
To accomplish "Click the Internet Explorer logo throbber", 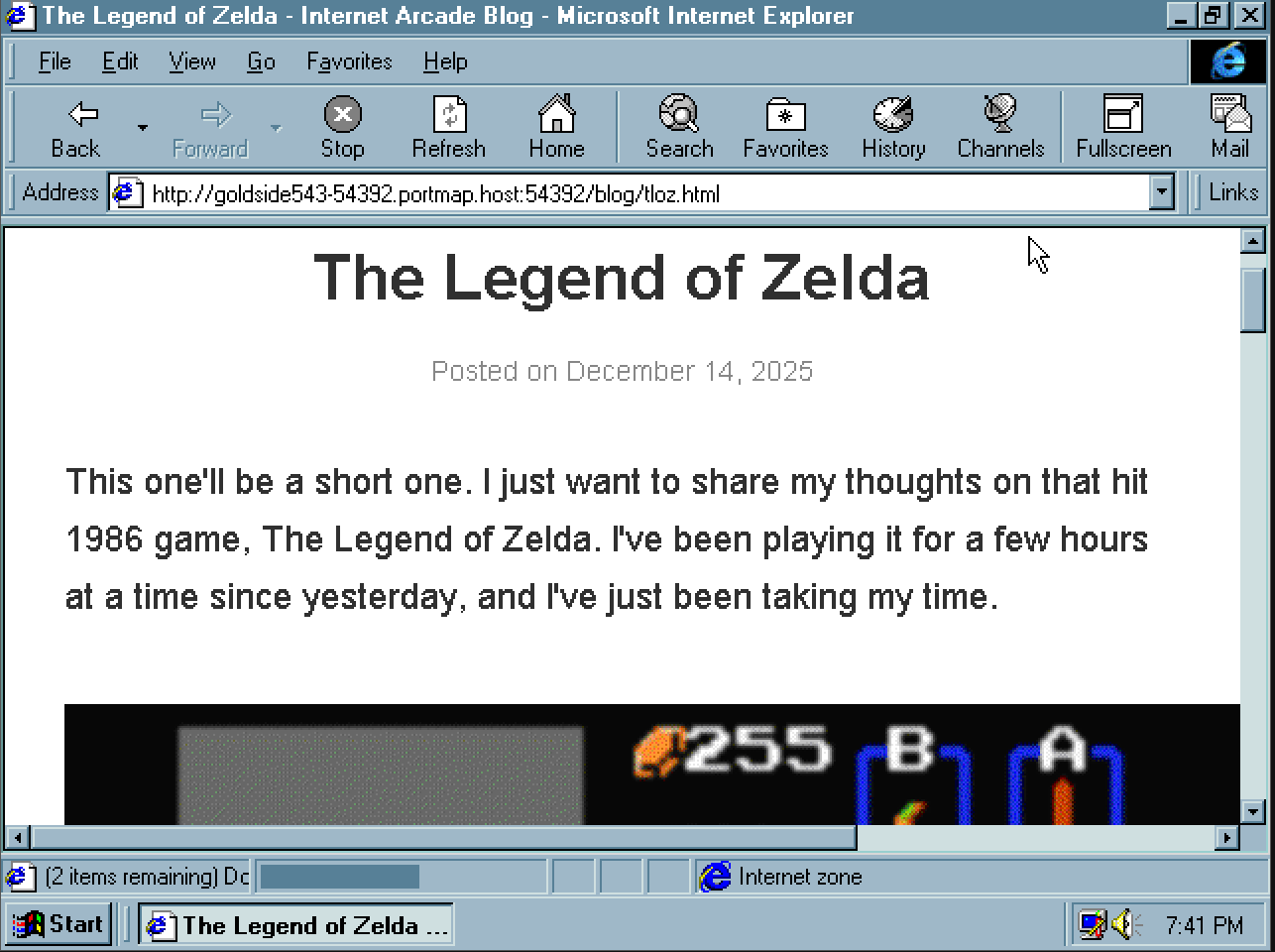I will (1229, 61).
